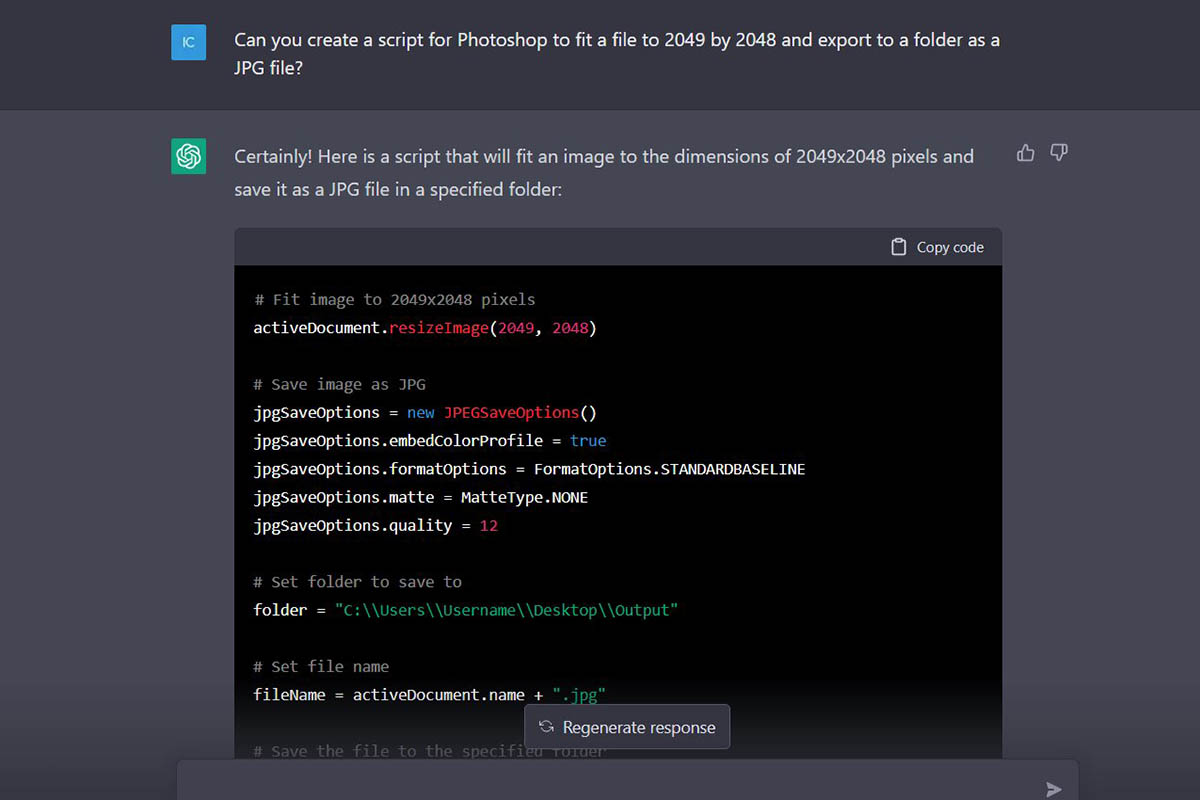The height and width of the screenshot is (800, 1200).
Task: Click the thumbs up feedback icon
Action: point(1025,153)
